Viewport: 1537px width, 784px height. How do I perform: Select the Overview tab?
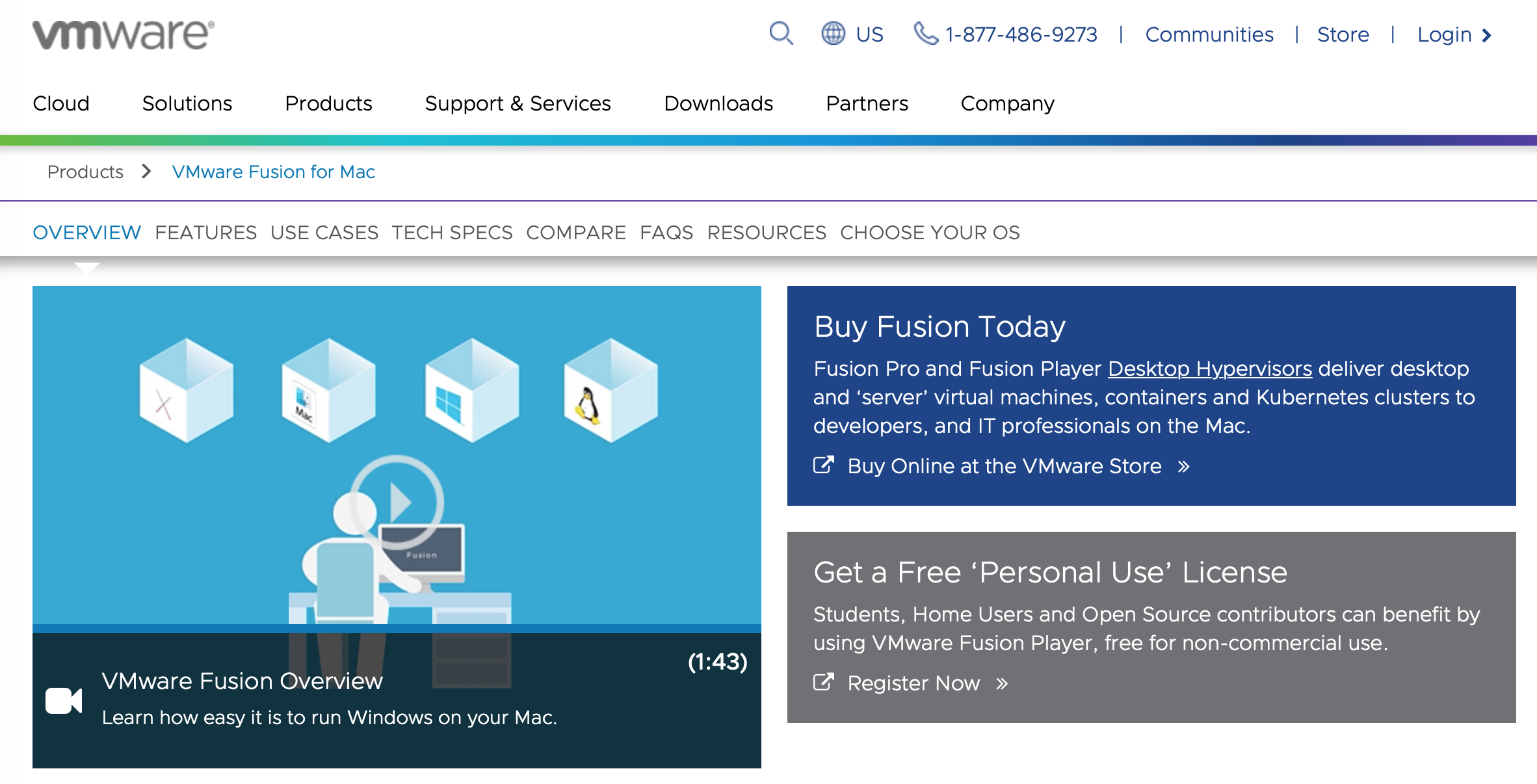click(86, 232)
